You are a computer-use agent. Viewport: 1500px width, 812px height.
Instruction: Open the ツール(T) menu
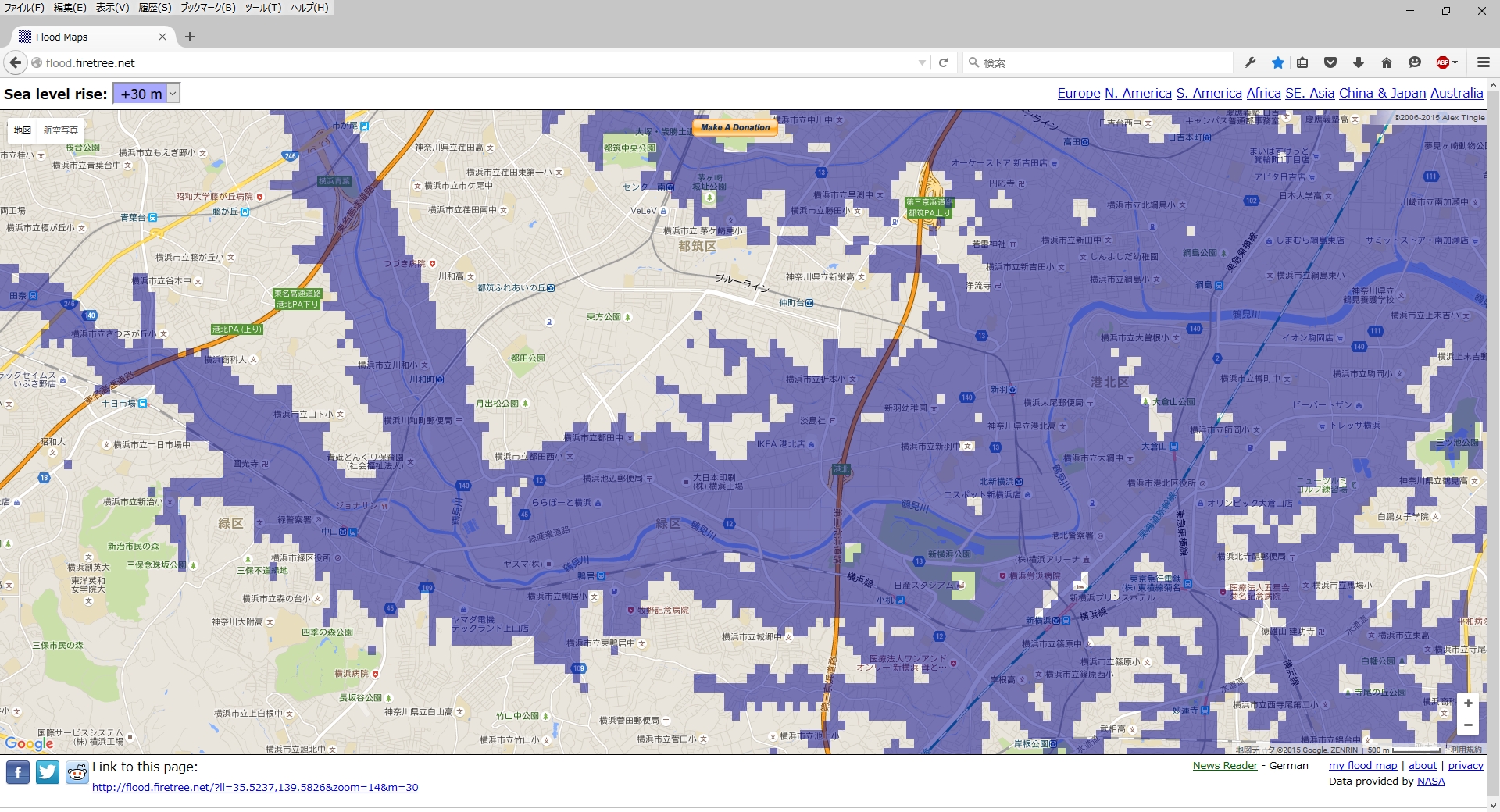262,8
